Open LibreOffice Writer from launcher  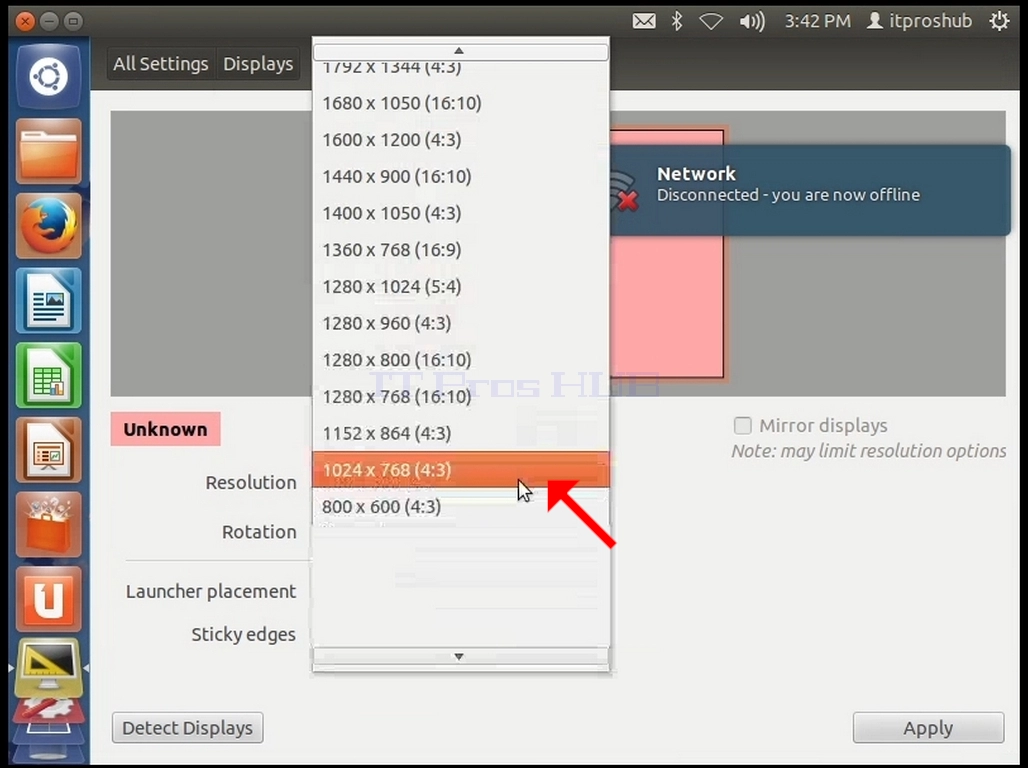click(x=49, y=301)
